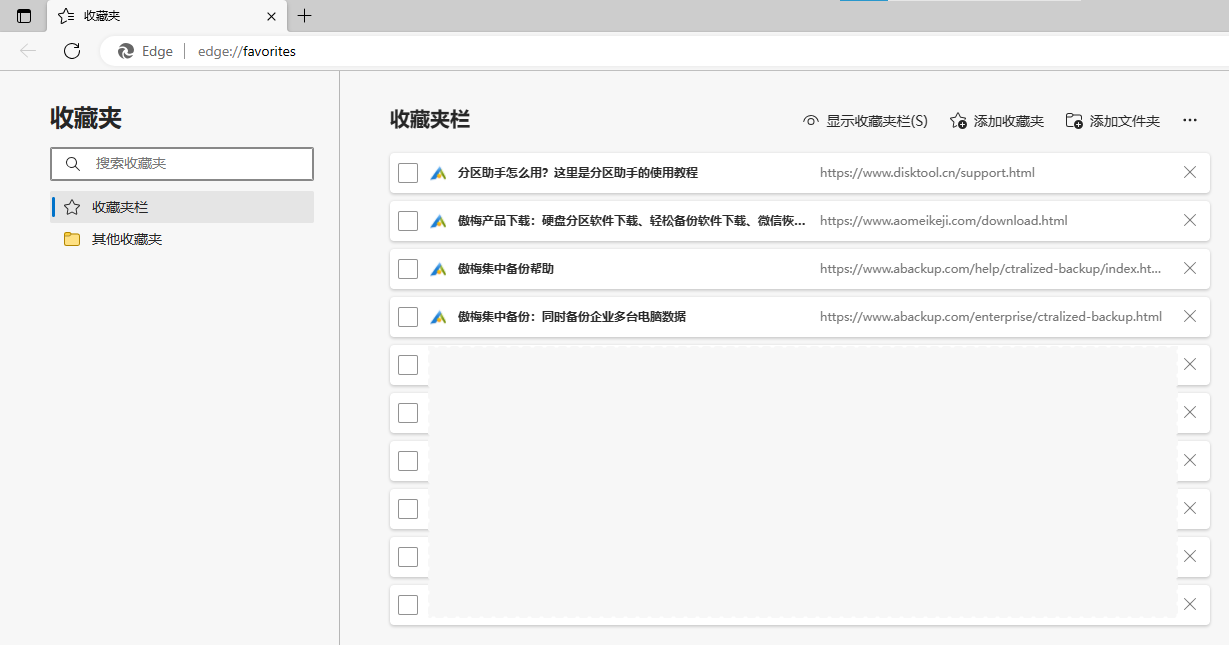The width and height of the screenshot is (1229, 645).
Task: Delete the 分区助手怎么用 favorite with X
Action: [1190, 173]
